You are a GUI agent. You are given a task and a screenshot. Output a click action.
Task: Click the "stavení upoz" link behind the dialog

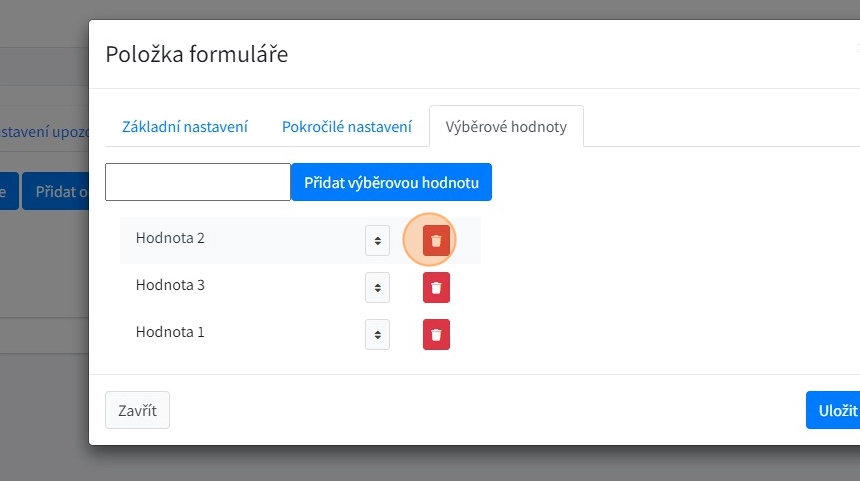tap(44, 130)
